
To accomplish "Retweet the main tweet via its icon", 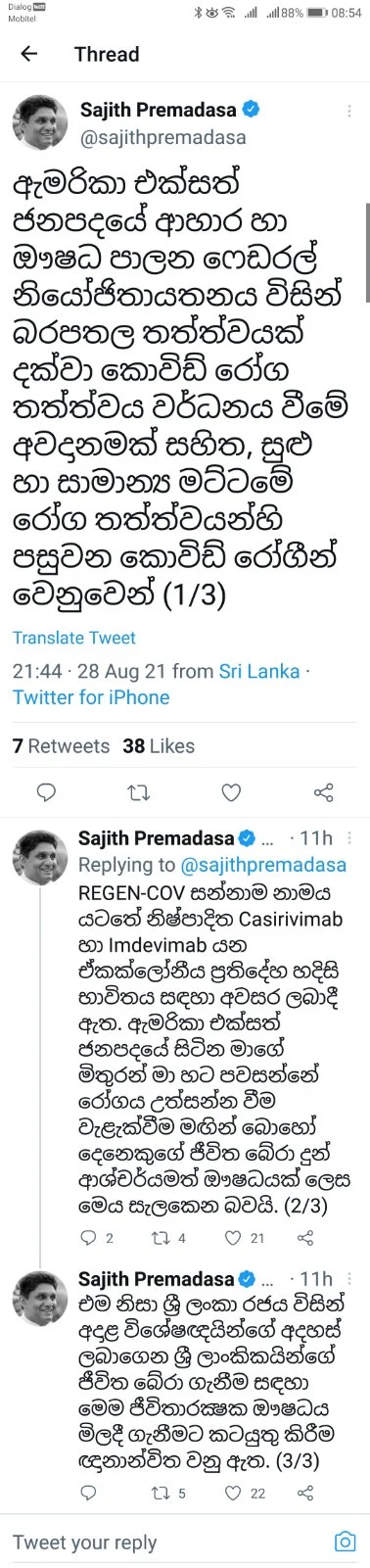I will click(138, 791).
